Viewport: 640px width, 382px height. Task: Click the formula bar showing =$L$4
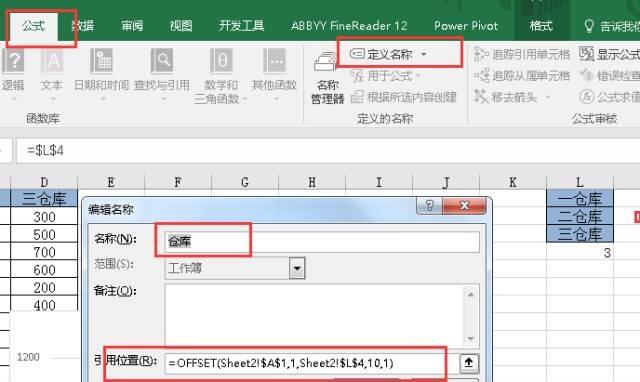328,151
